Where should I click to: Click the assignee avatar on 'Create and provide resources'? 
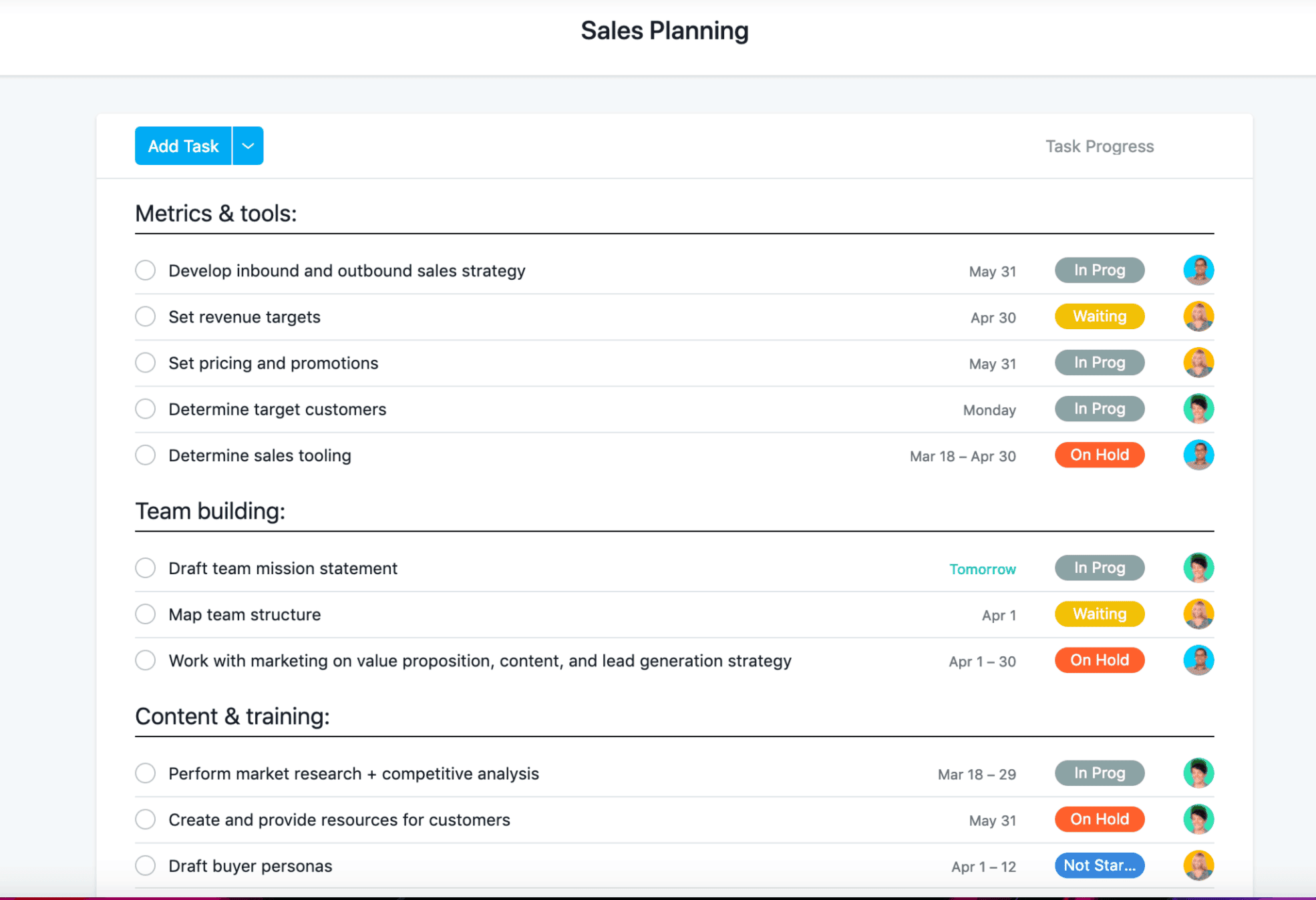coord(1198,819)
